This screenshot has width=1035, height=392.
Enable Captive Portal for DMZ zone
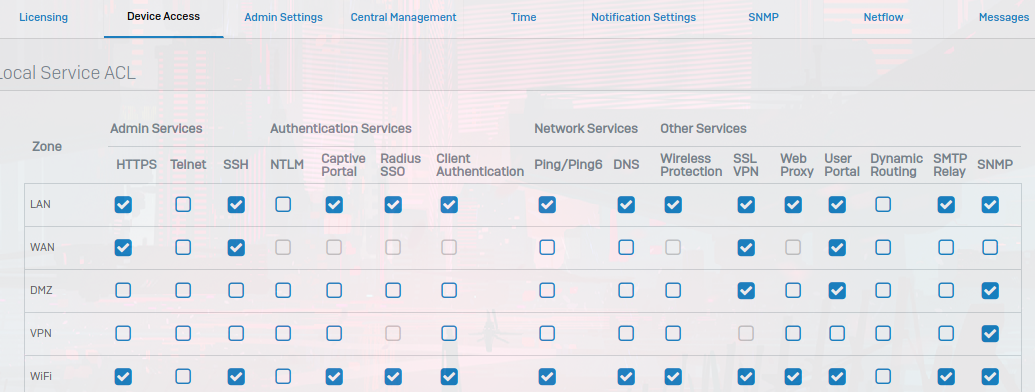334,290
